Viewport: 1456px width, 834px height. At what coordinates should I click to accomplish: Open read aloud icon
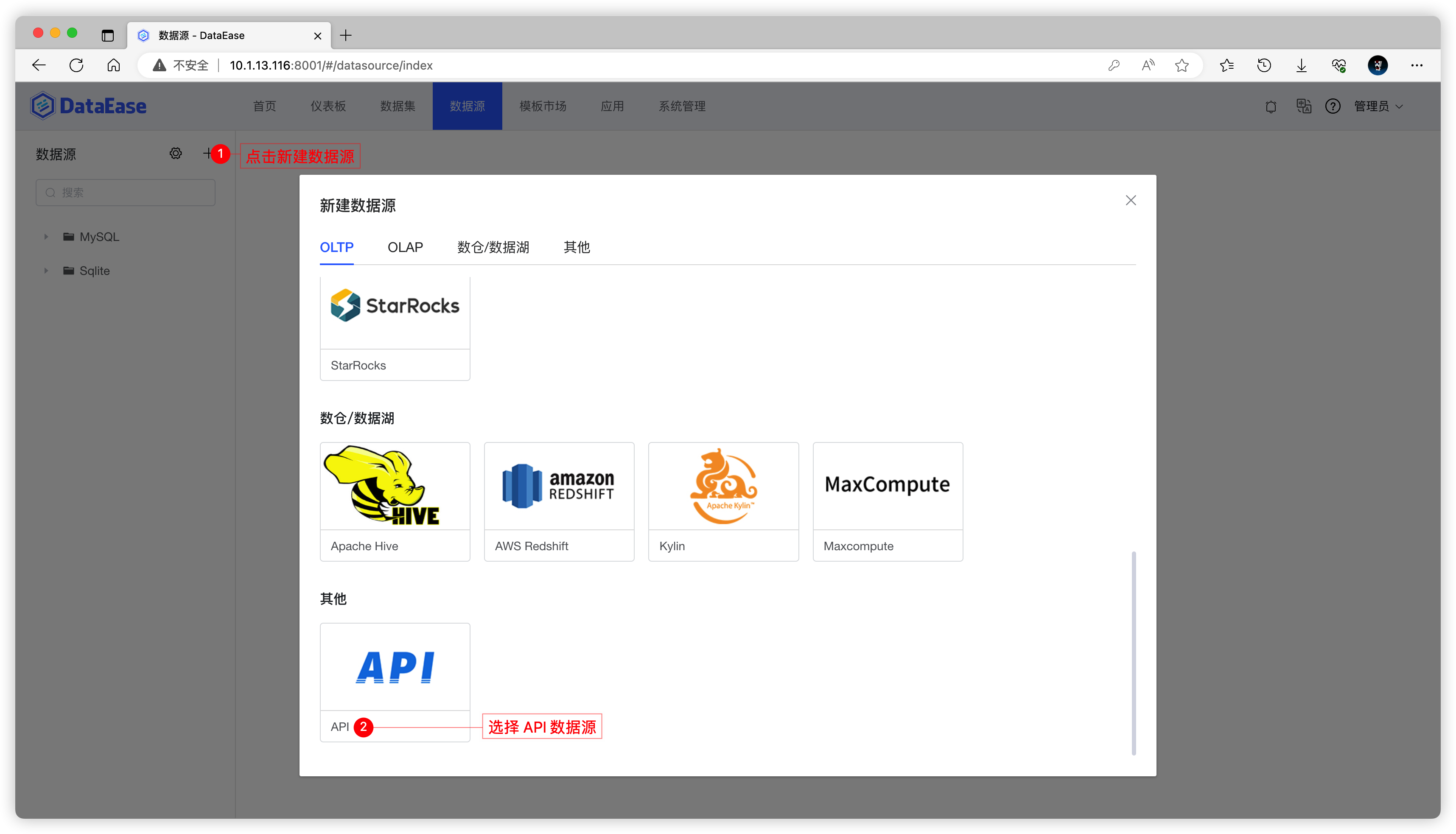click(x=1148, y=65)
